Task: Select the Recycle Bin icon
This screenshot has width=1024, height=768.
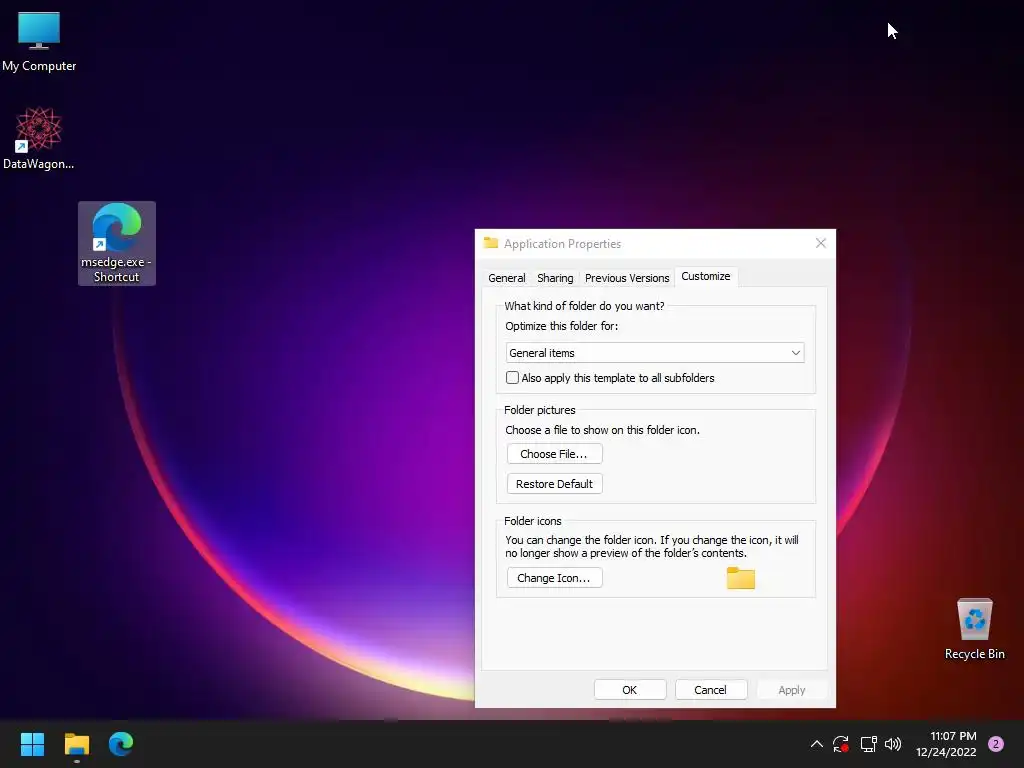Action: (974, 628)
